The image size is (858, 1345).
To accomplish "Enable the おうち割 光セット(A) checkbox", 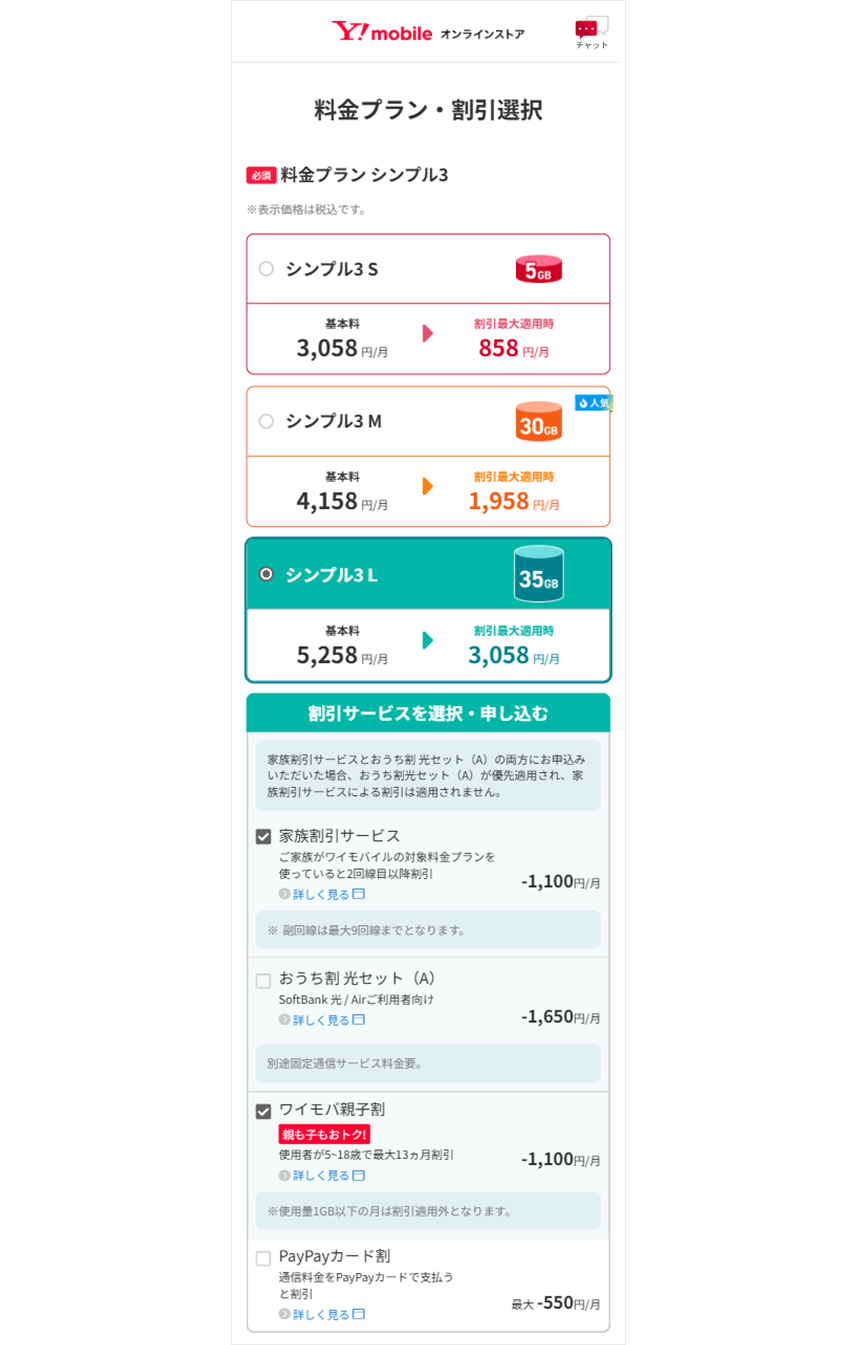I will tap(263, 980).
